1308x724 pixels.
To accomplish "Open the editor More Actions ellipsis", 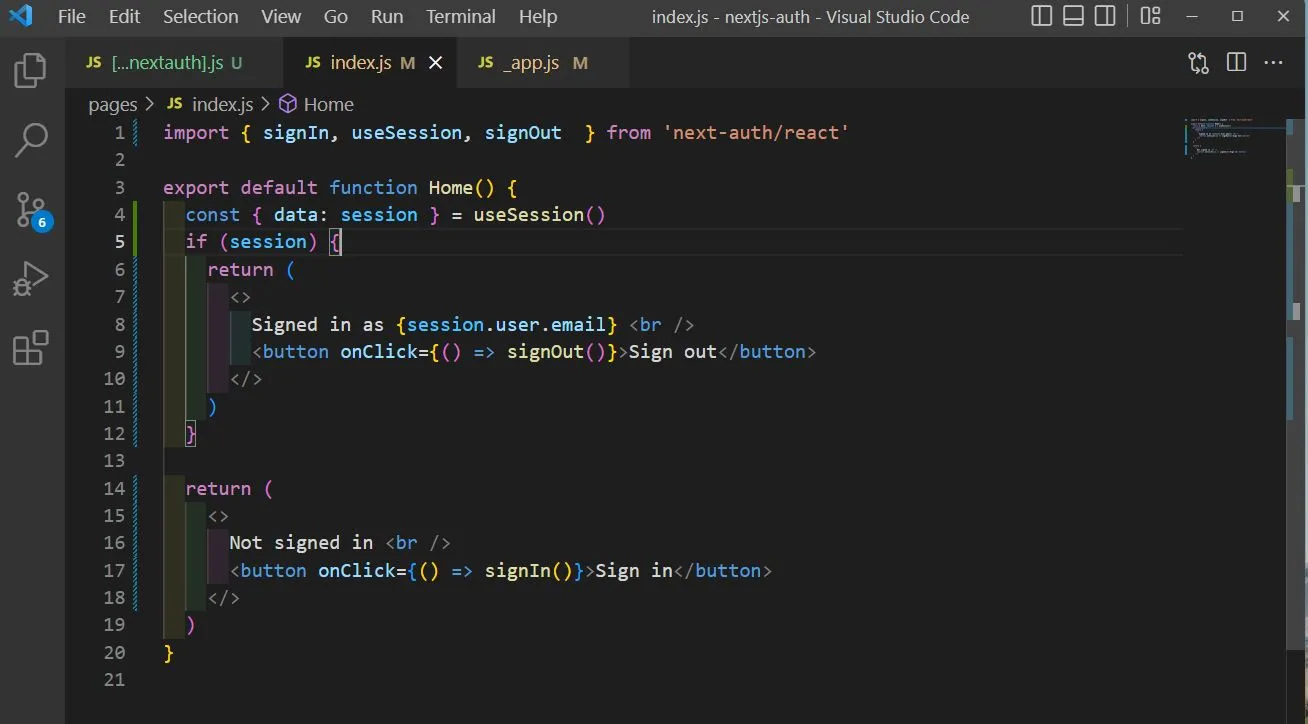I will [x=1273, y=62].
